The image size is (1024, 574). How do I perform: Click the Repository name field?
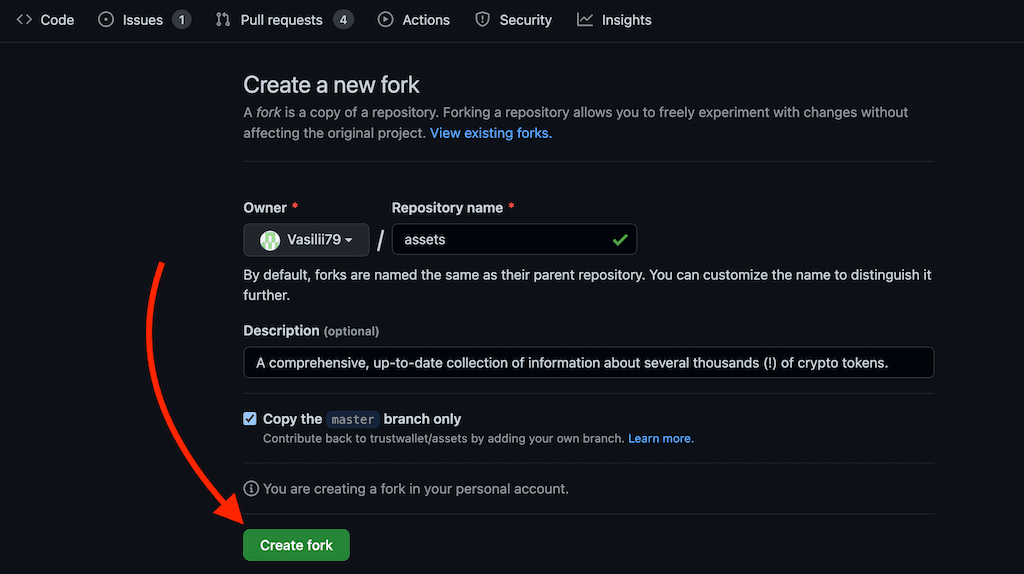click(514, 240)
